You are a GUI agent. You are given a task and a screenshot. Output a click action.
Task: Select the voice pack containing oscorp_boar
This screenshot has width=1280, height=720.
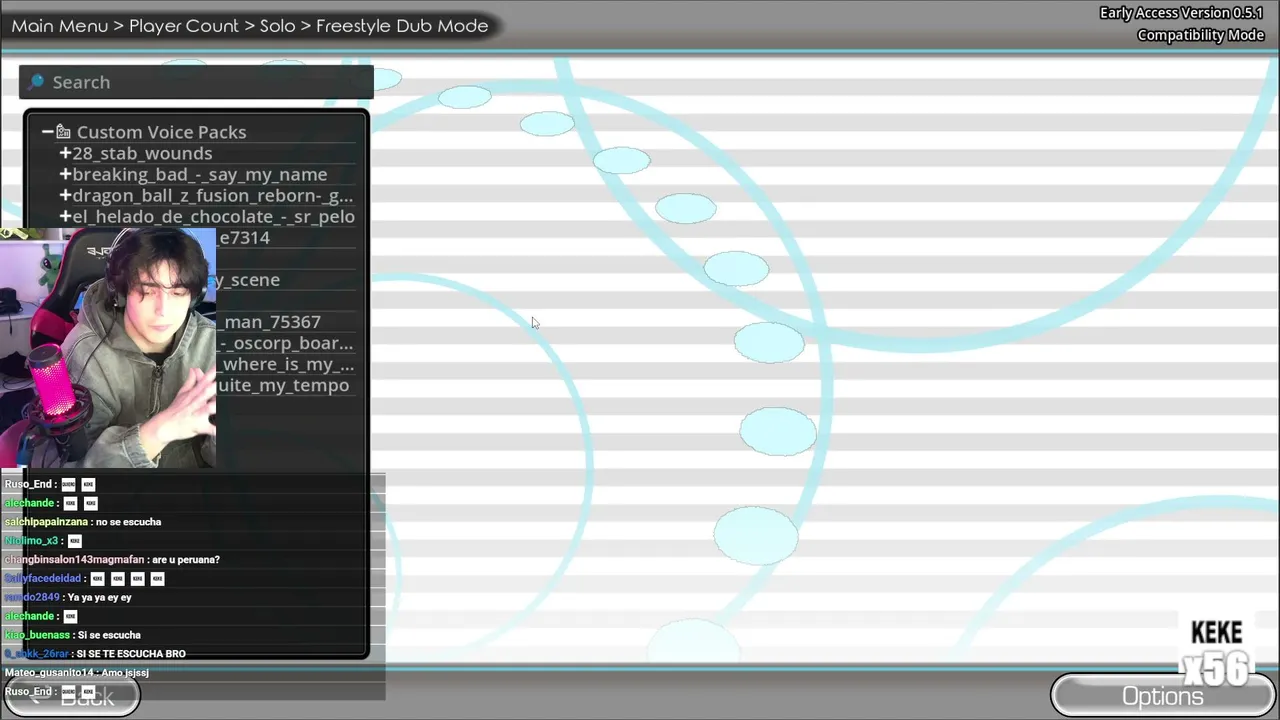pyautogui.click(x=285, y=342)
